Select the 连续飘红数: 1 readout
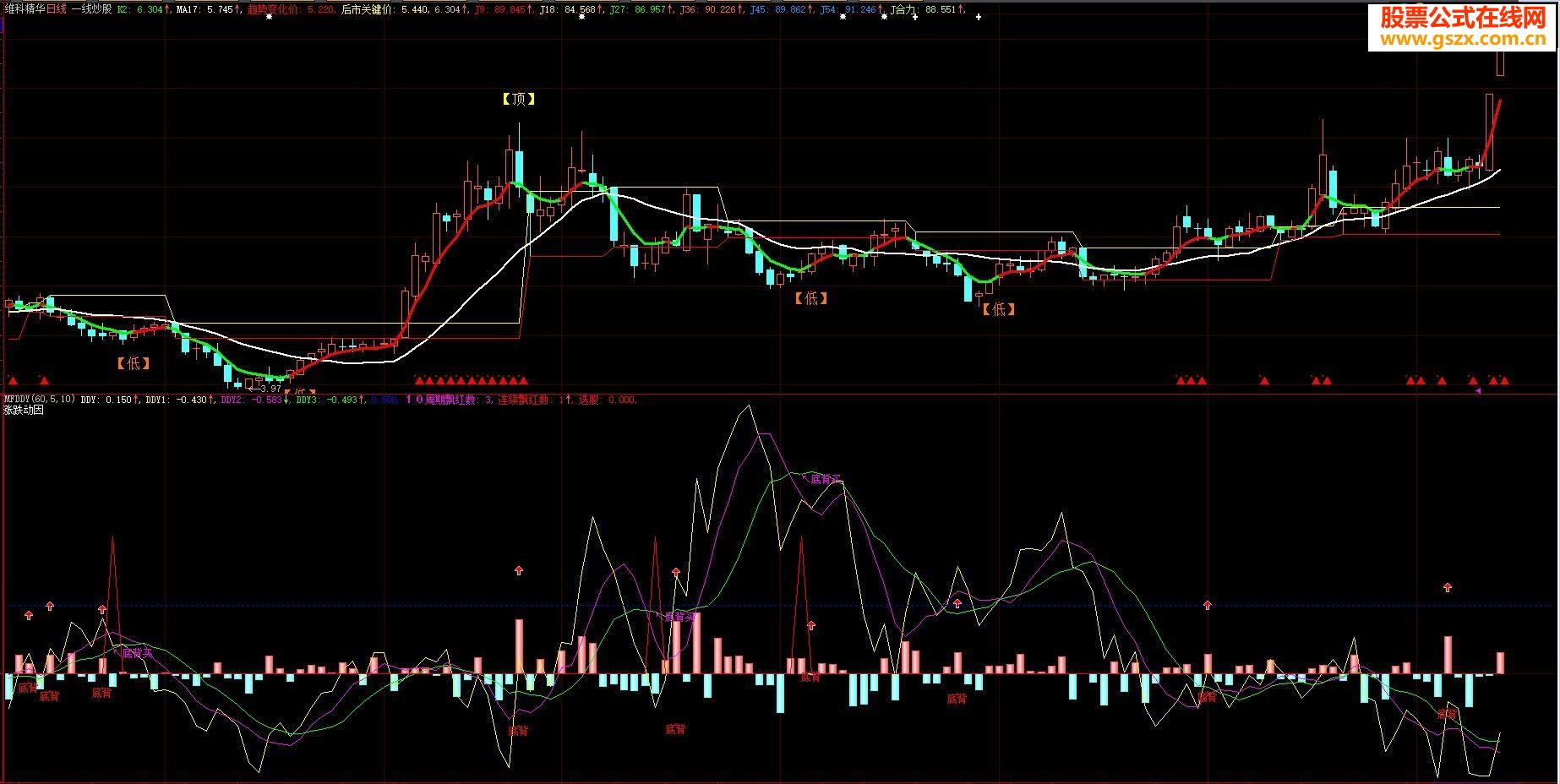 coord(531,400)
